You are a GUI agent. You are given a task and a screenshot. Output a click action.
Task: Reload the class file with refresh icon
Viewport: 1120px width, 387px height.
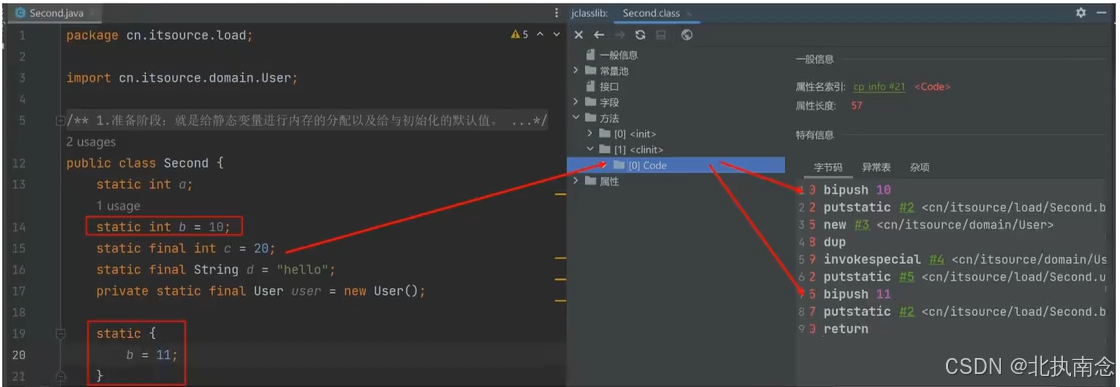click(640, 34)
